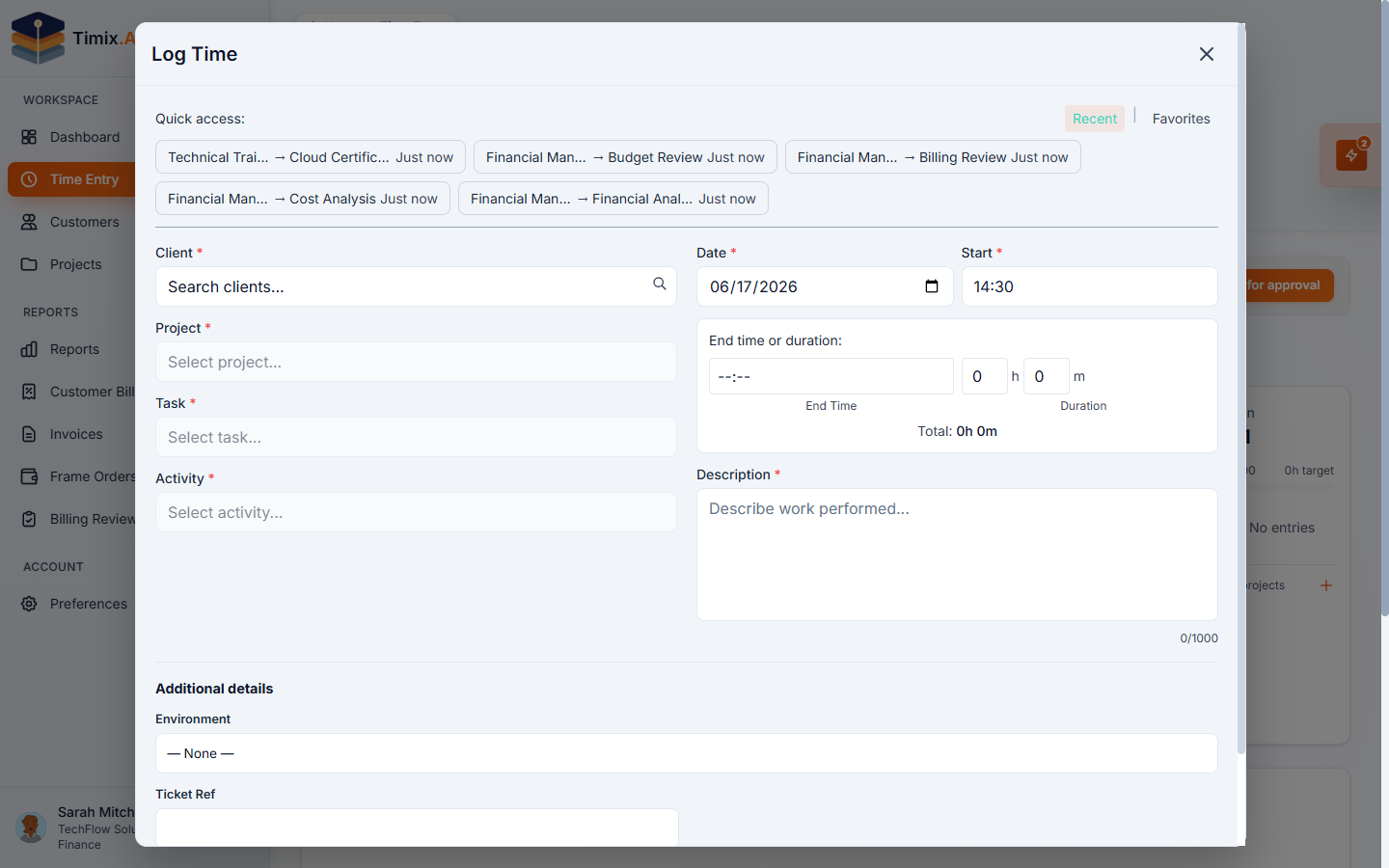This screenshot has height=868, width=1389.
Task: Close the Log Time dialog
Action: pos(1206,54)
